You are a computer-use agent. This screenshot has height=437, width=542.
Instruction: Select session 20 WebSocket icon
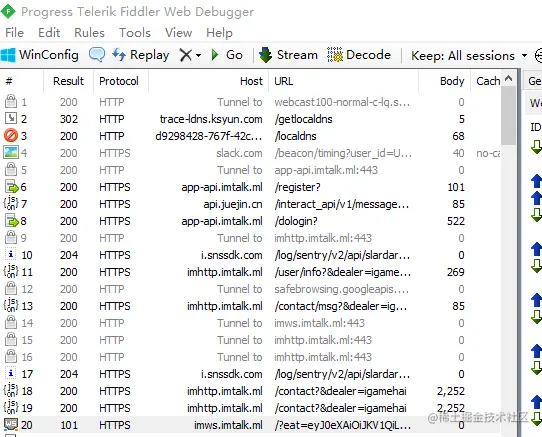tap(11, 424)
